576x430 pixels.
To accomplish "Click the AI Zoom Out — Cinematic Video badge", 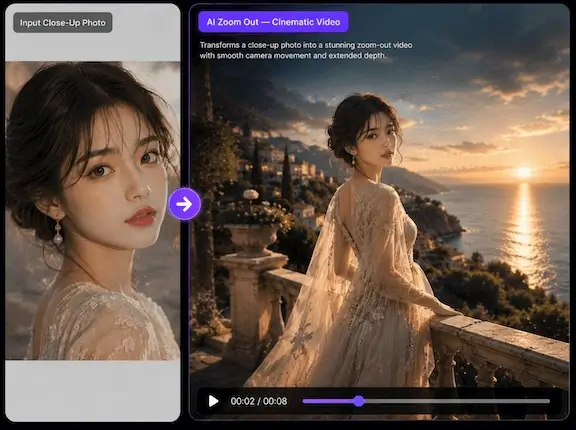I will coord(273,22).
